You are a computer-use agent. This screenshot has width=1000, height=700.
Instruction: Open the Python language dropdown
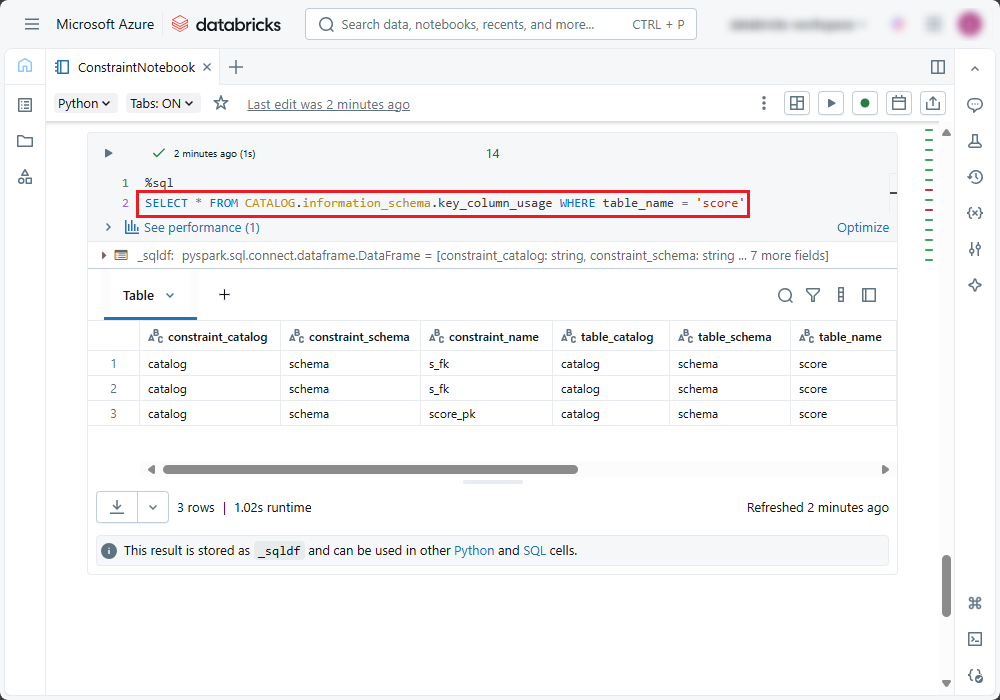click(x=86, y=103)
